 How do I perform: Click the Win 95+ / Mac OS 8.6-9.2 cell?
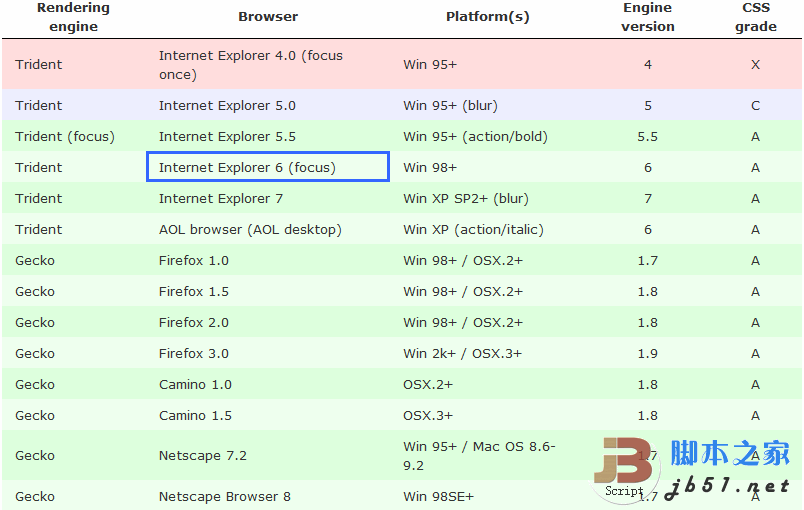[x=488, y=455]
